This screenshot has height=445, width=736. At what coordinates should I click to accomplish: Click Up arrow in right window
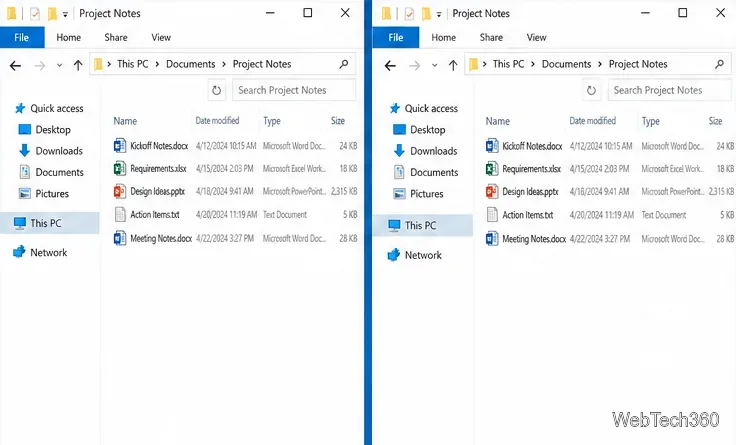(x=452, y=65)
